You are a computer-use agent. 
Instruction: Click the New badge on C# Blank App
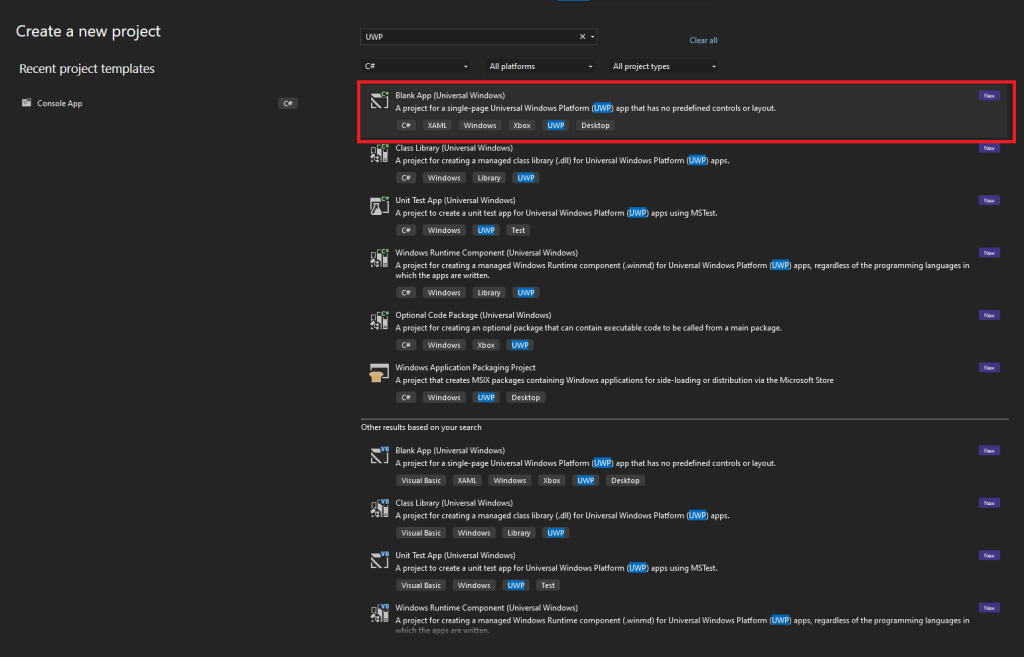[x=989, y=95]
